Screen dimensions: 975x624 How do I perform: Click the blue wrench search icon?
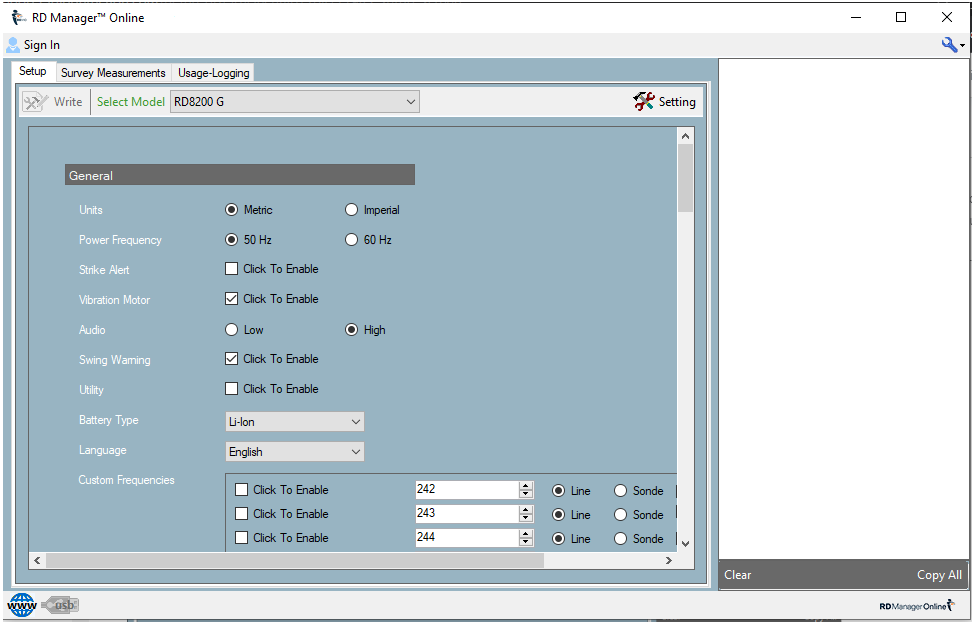pyautogui.click(x=948, y=44)
